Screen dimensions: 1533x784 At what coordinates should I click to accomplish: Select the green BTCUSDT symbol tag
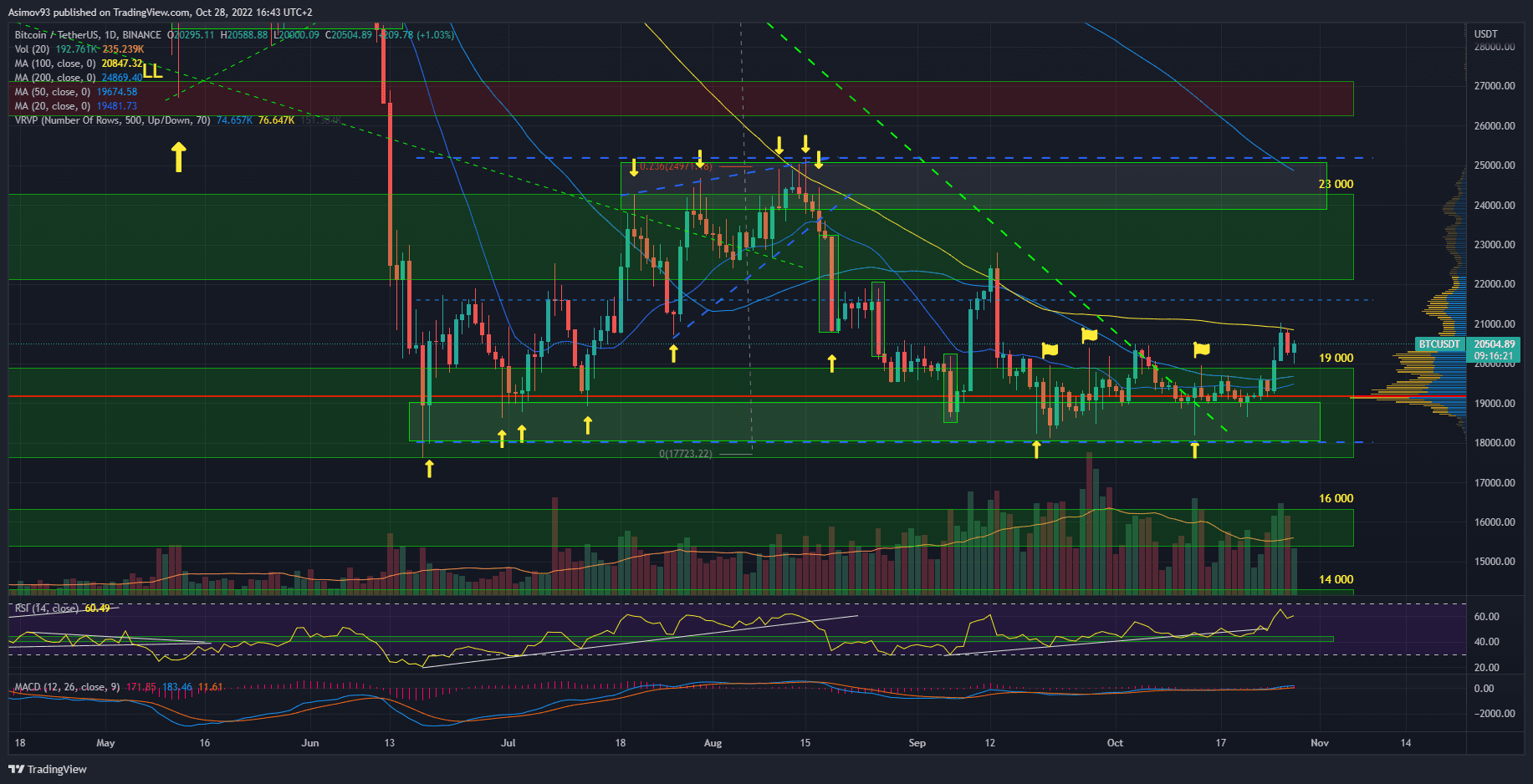1439,344
